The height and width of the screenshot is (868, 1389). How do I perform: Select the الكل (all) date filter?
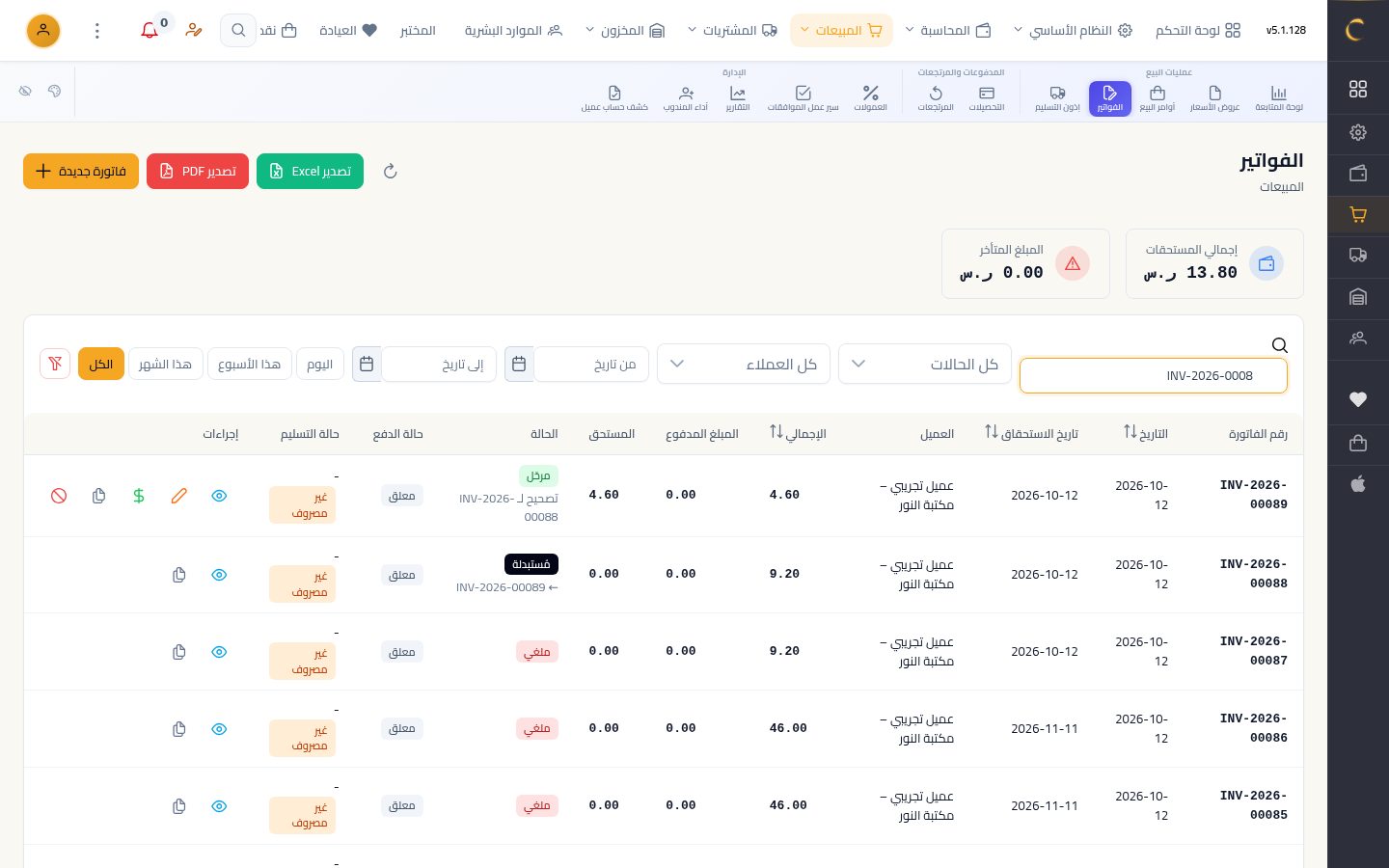click(x=101, y=364)
